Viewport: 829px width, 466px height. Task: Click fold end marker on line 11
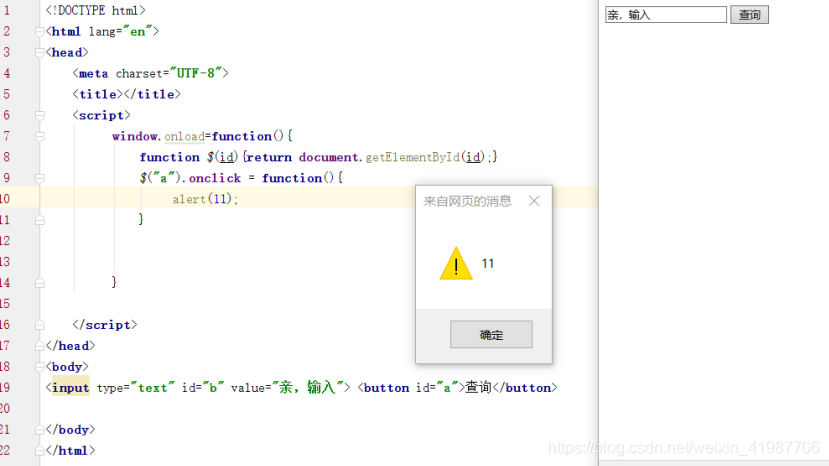coord(40,220)
